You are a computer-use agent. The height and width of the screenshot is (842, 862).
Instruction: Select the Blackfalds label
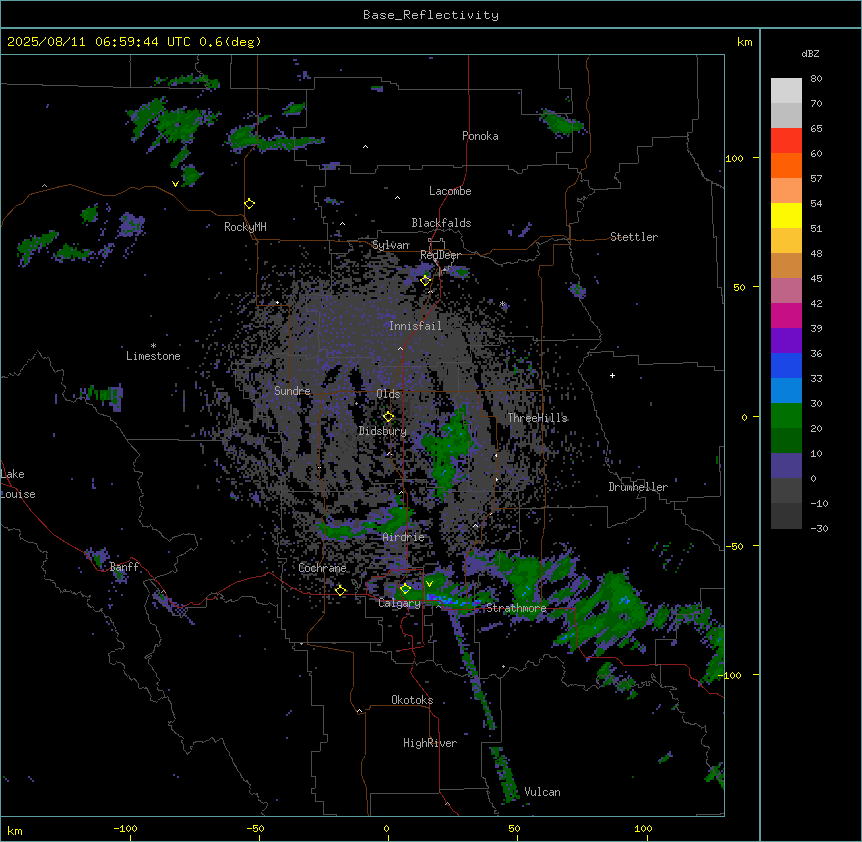pyautogui.click(x=441, y=223)
